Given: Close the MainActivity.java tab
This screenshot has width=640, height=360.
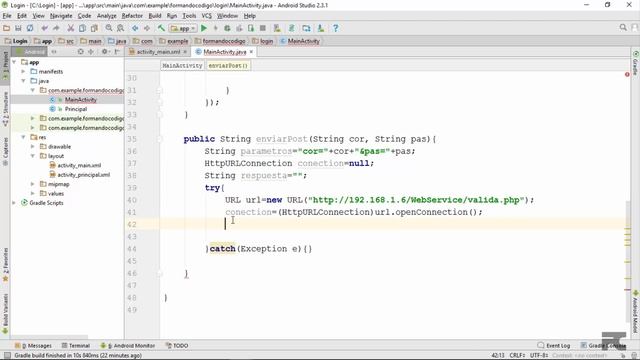Looking at the screenshot, I should 251,52.
